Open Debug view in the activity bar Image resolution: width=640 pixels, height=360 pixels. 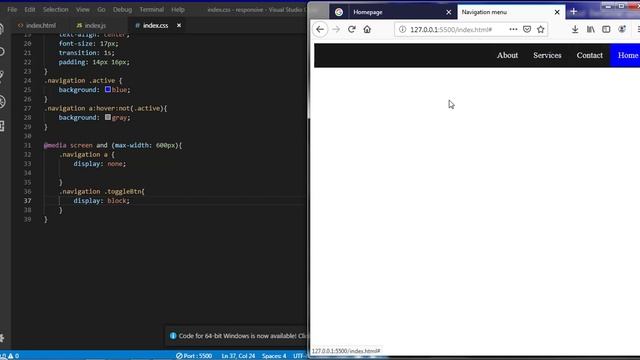point(2,102)
